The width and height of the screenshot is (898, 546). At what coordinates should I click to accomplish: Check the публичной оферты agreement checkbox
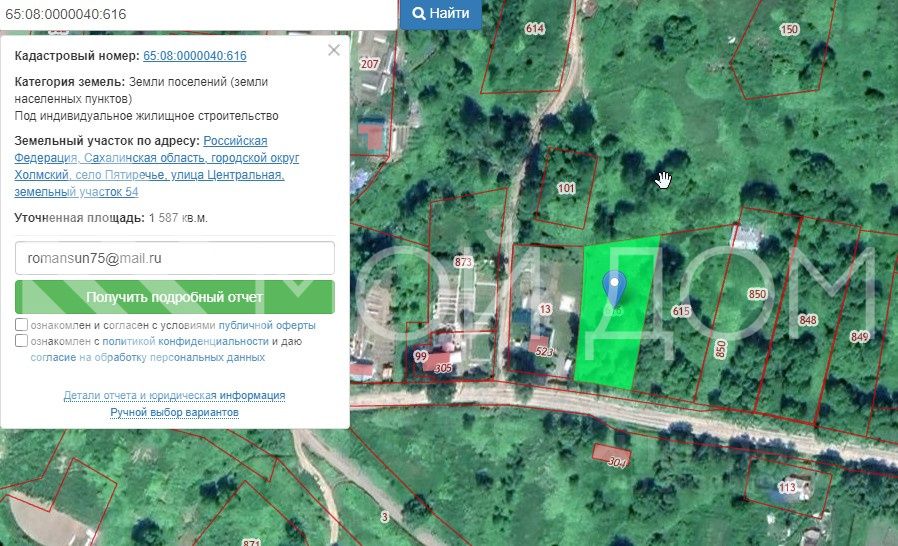click(x=21, y=325)
